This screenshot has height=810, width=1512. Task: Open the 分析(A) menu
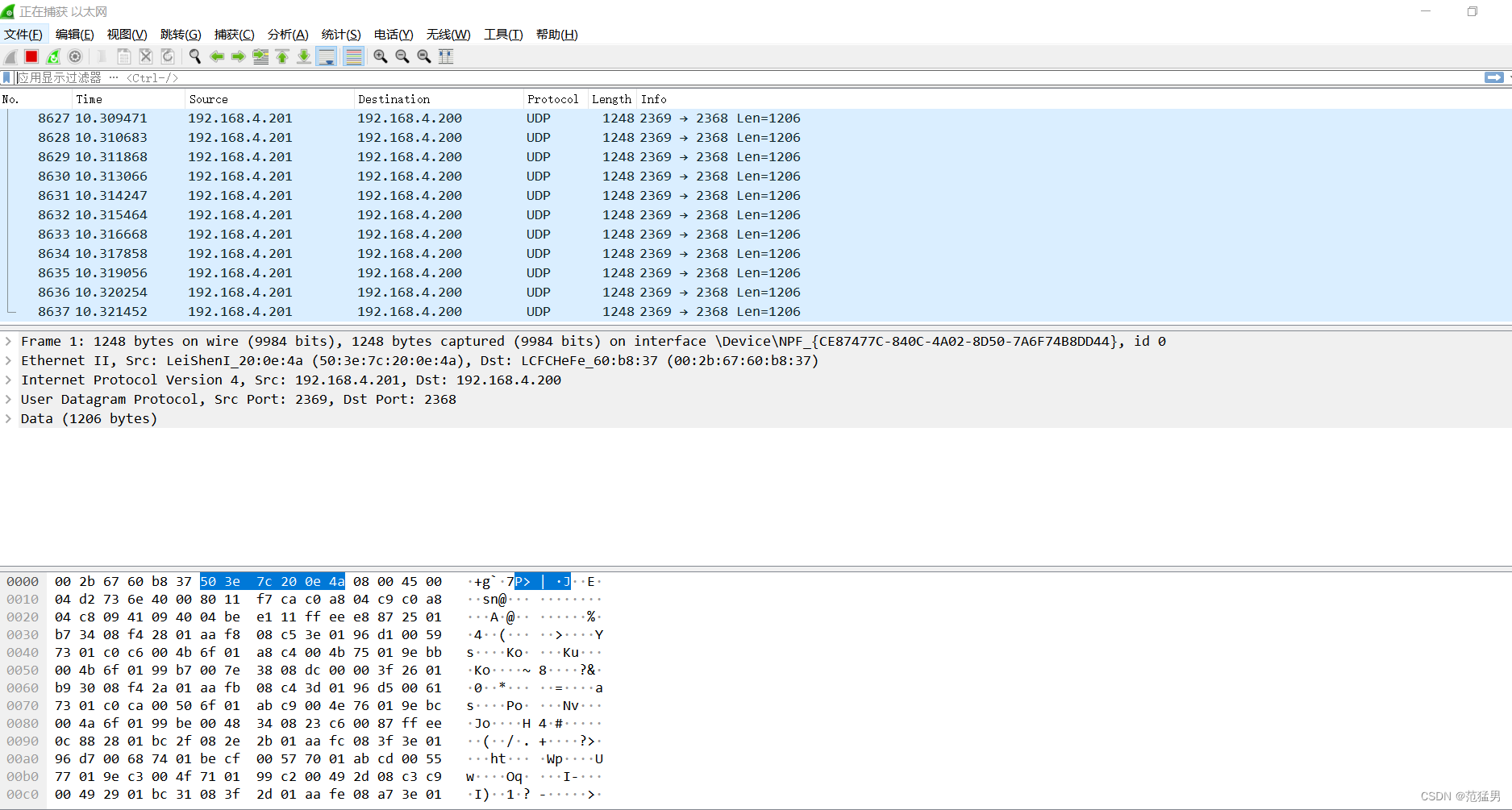click(x=288, y=35)
